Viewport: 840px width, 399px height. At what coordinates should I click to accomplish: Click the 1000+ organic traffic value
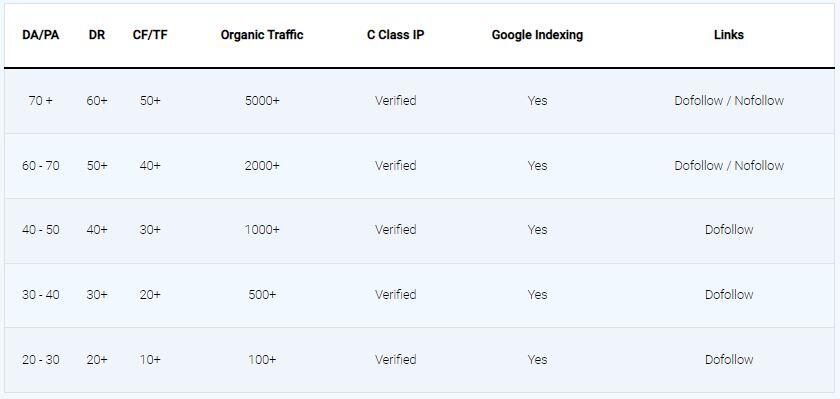pos(262,230)
